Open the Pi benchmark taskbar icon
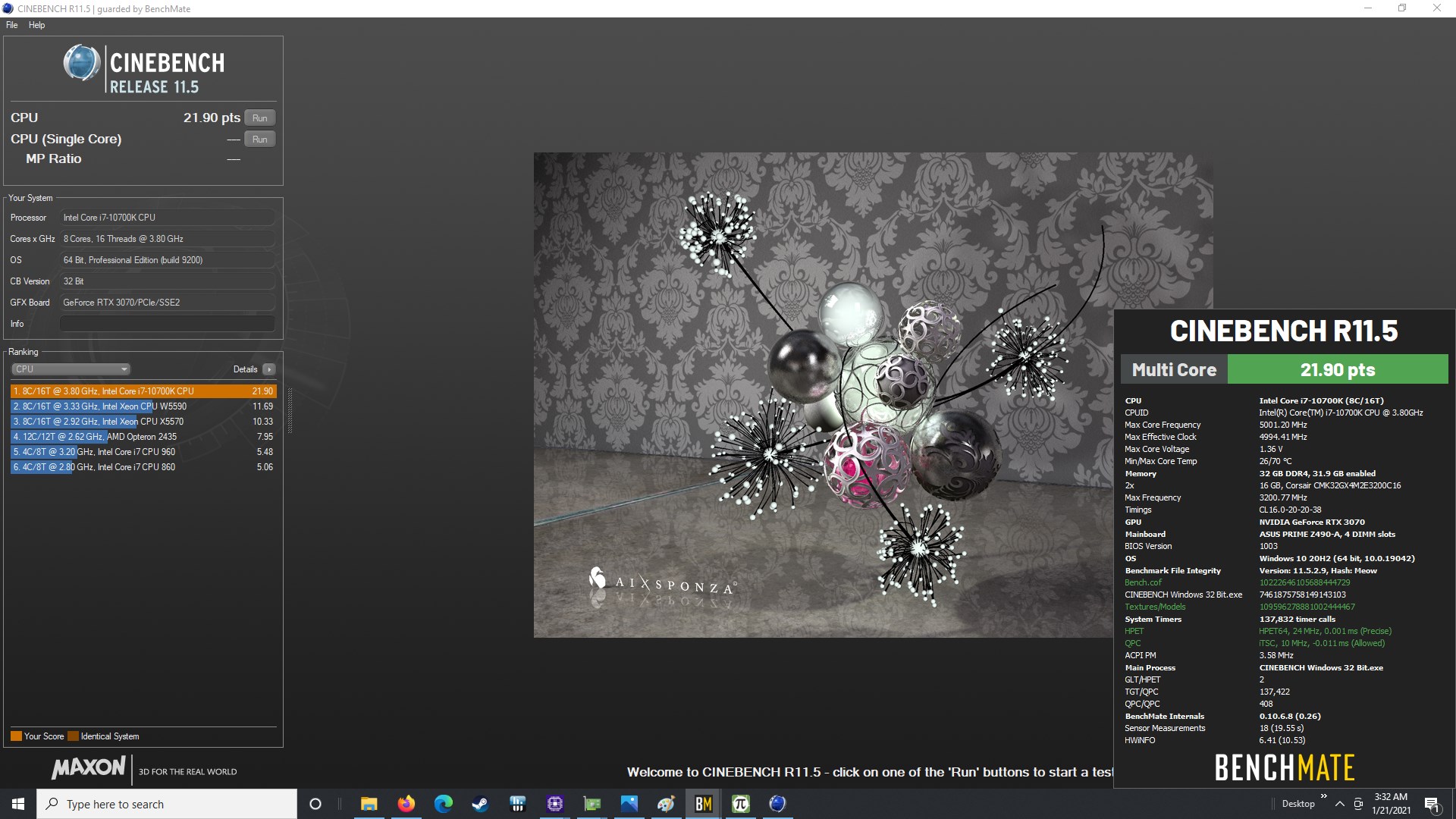The width and height of the screenshot is (1456, 819). pos(741,804)
